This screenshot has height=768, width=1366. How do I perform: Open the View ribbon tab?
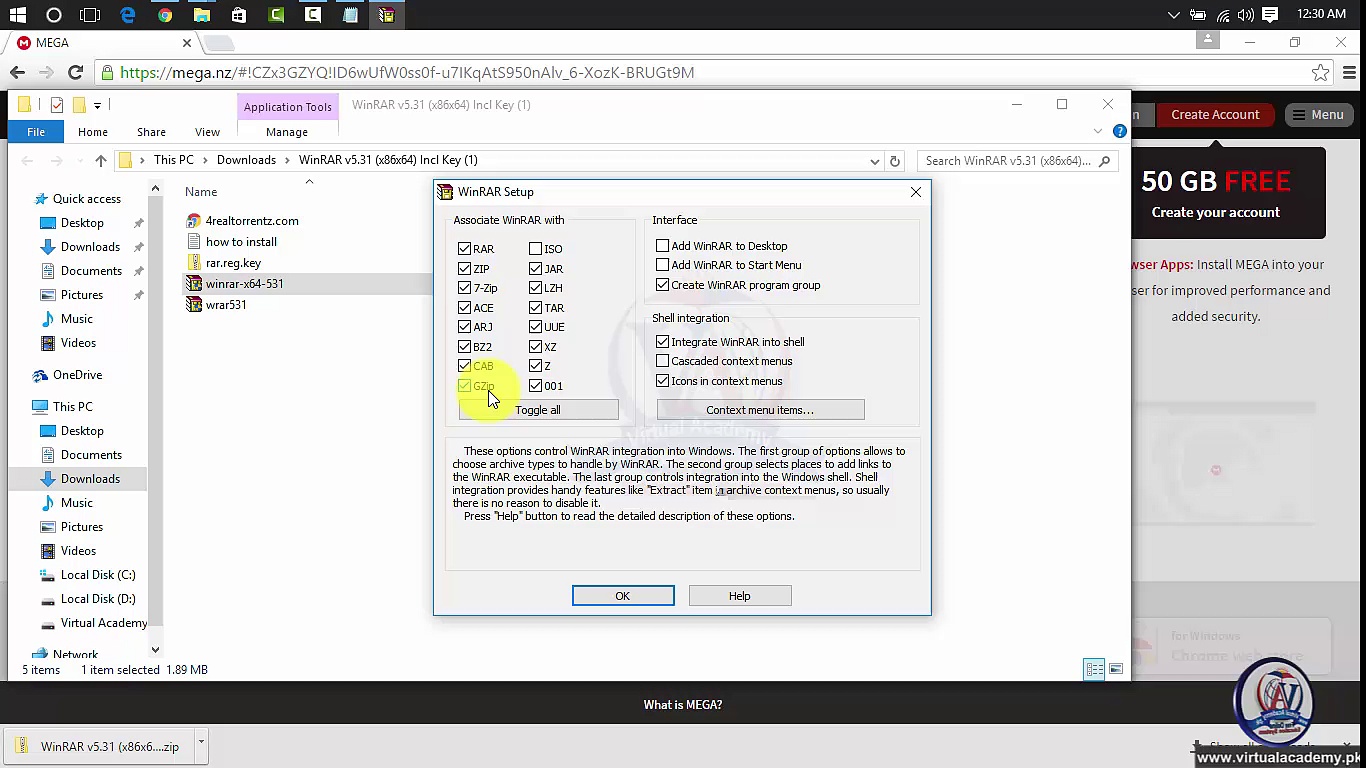coord(207,132)
